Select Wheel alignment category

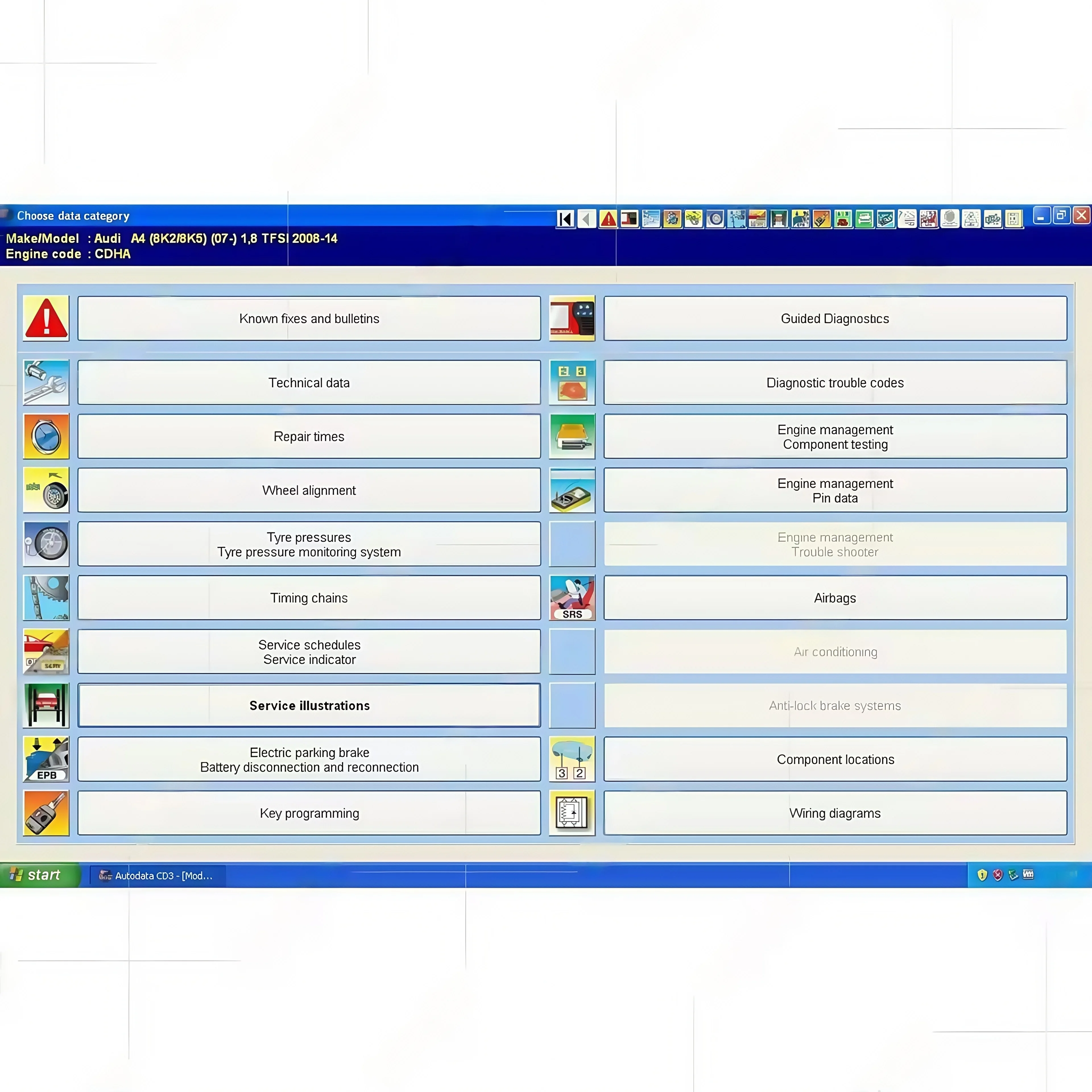309,490
